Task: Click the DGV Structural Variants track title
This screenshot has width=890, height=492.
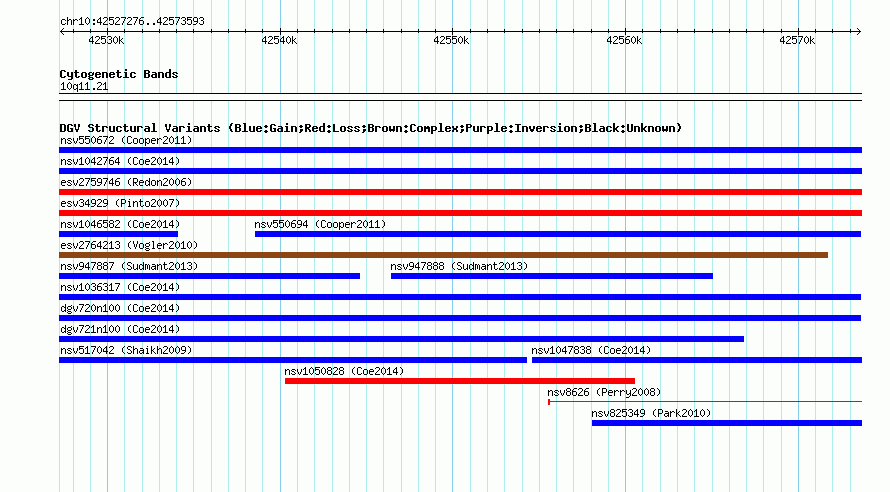Action: (x=370, y=128)
